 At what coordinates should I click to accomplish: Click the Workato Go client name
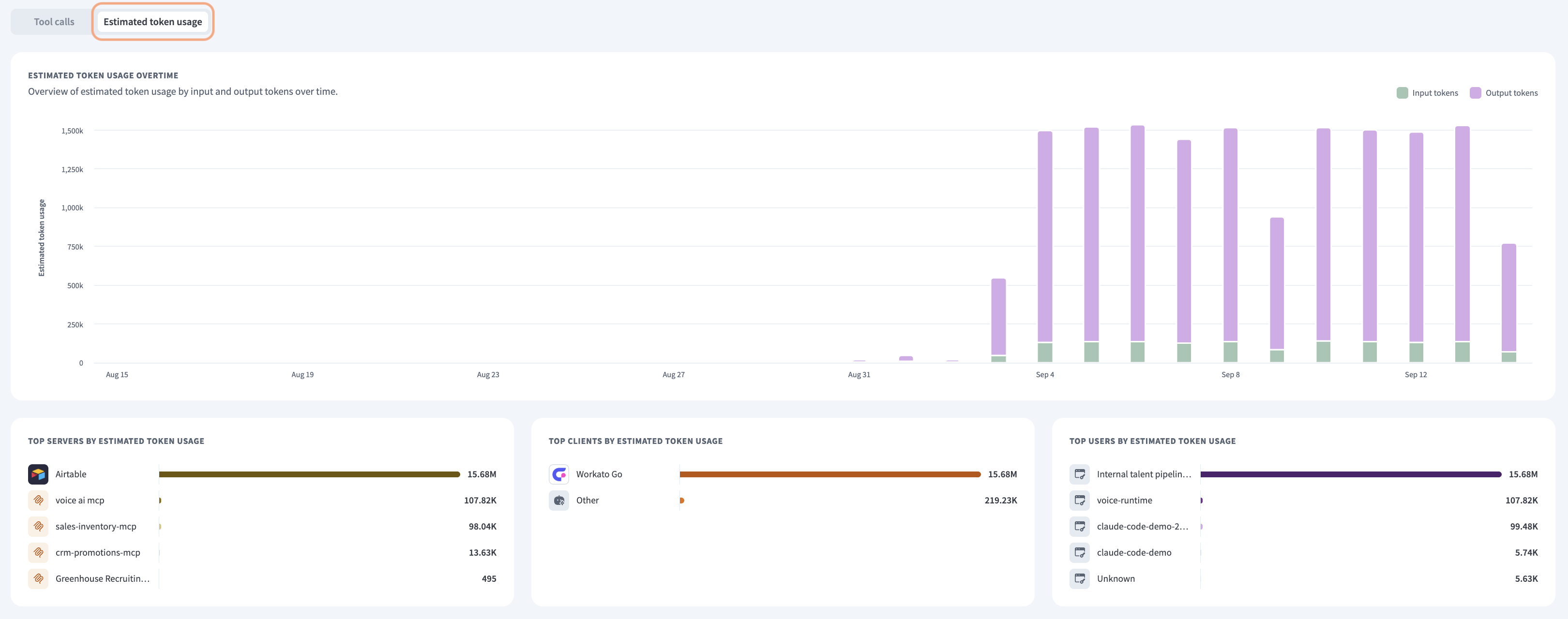(599, 474)
